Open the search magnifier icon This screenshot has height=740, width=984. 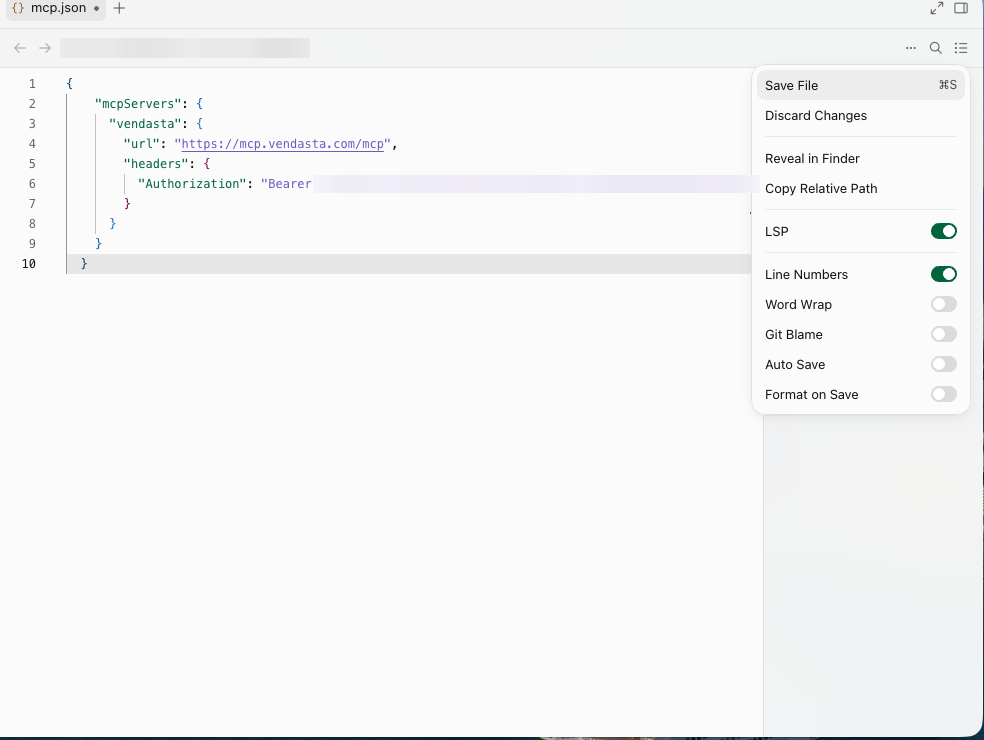tap(936, 48)
